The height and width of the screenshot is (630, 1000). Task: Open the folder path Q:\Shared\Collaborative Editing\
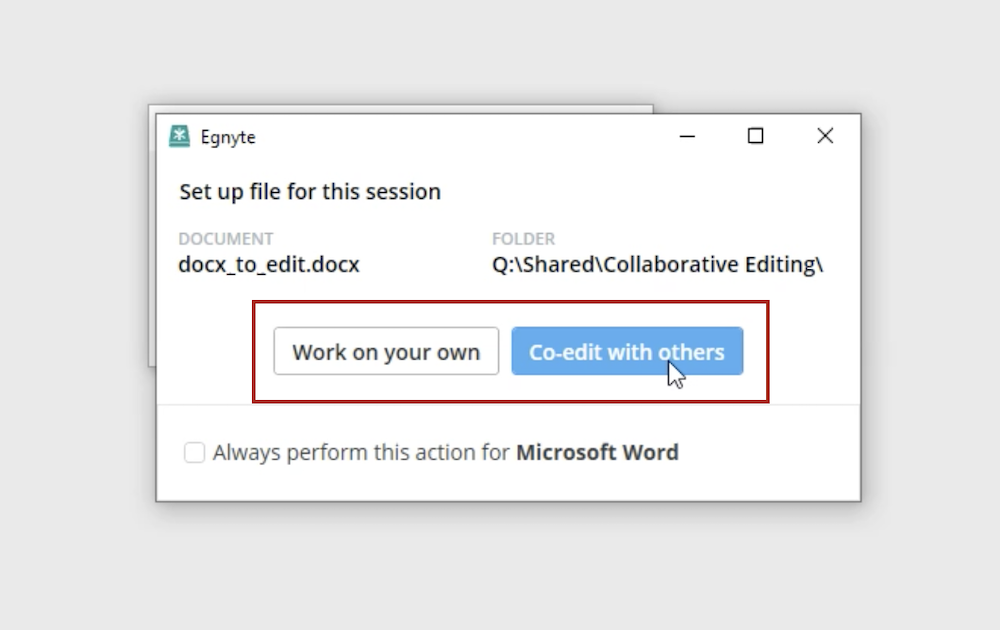(x=657, y=264)
